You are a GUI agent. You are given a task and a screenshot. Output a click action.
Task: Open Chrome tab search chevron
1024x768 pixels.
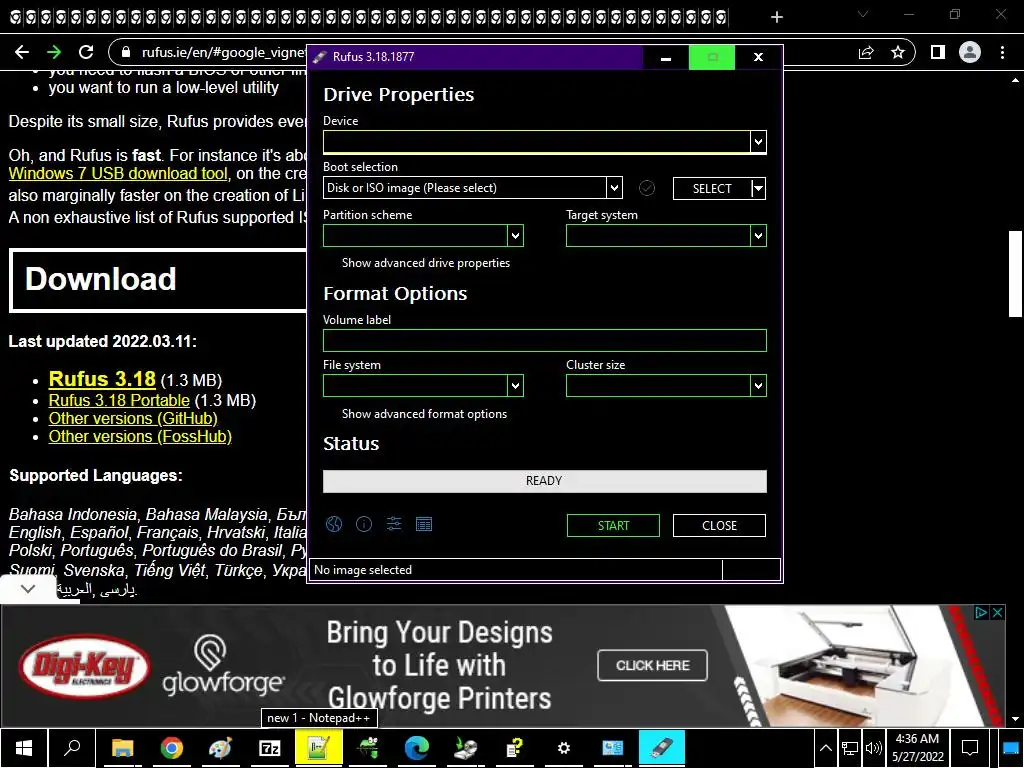pyautogui.click(x=863, y=15)
